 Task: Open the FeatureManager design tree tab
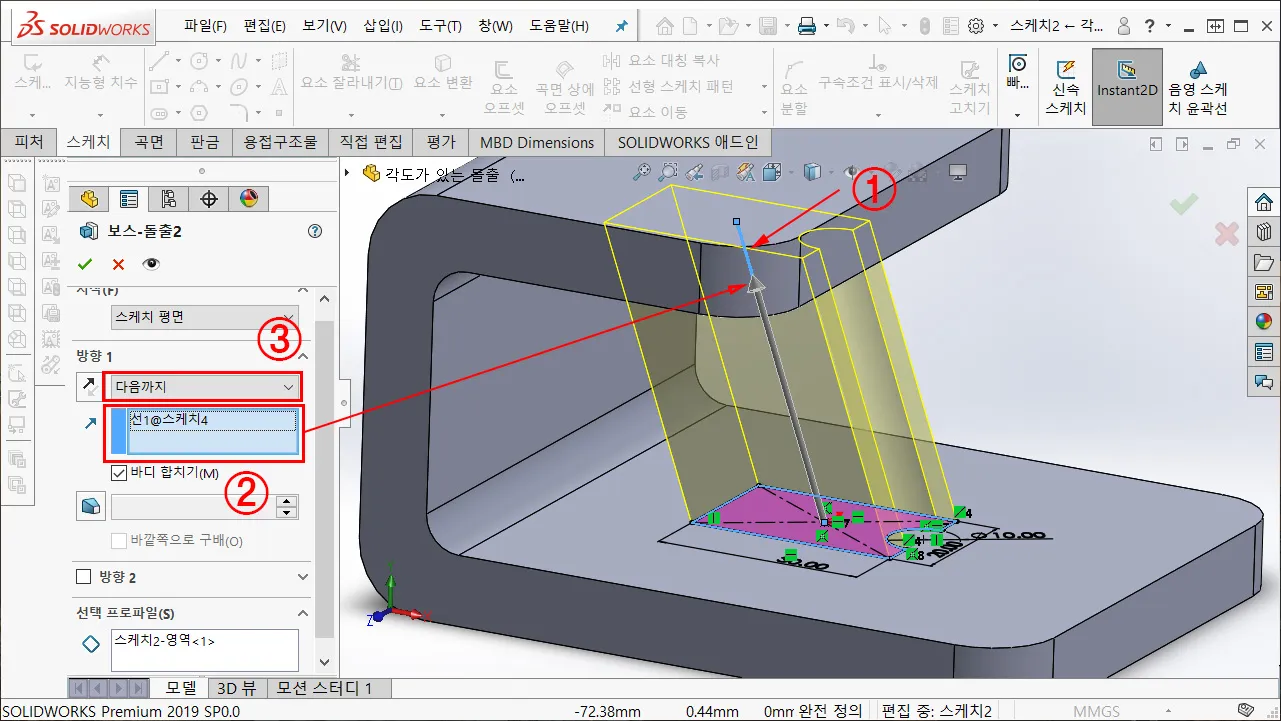click(88, 197)
